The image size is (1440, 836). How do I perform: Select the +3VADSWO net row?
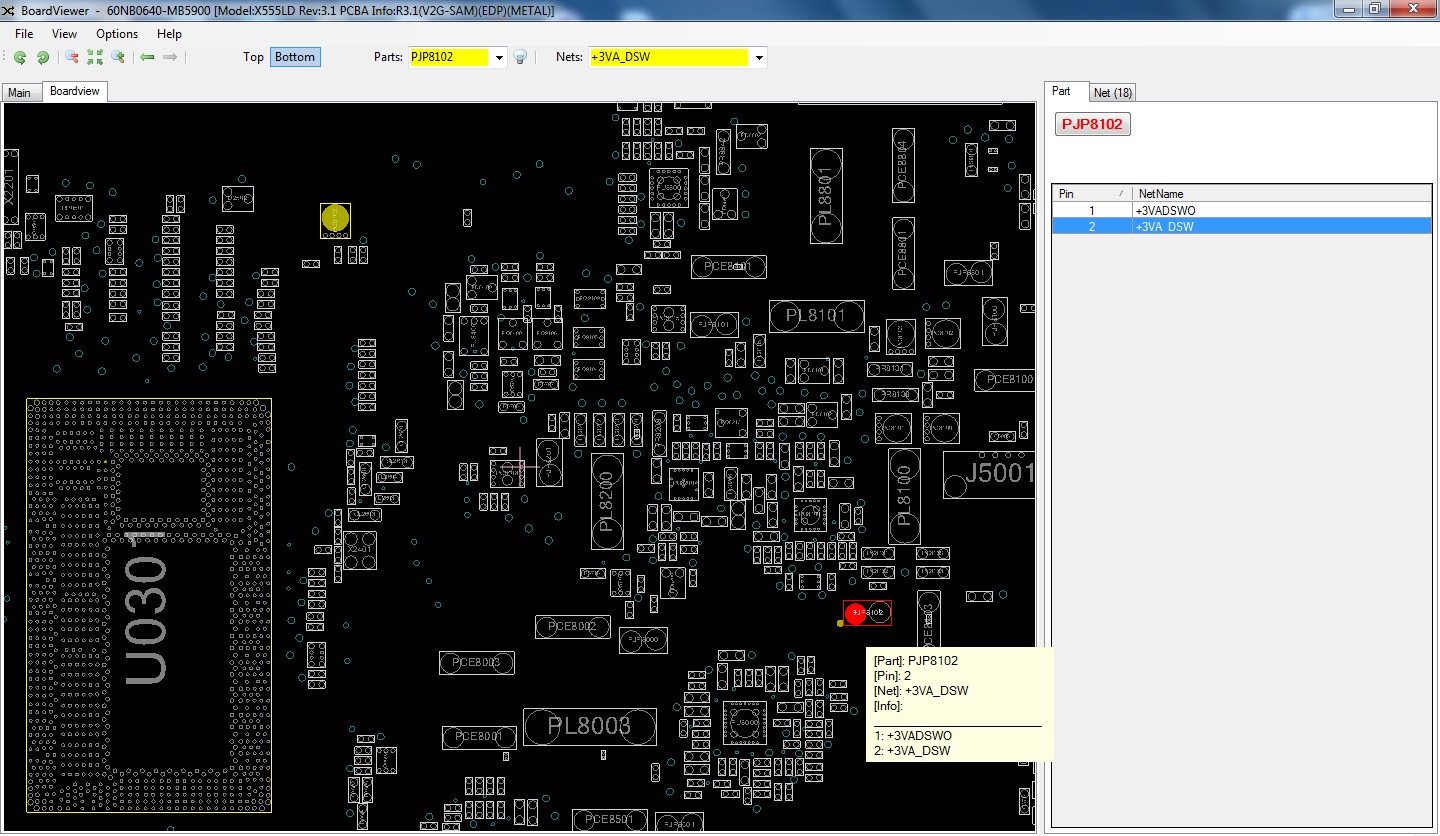coord(1242,211)
